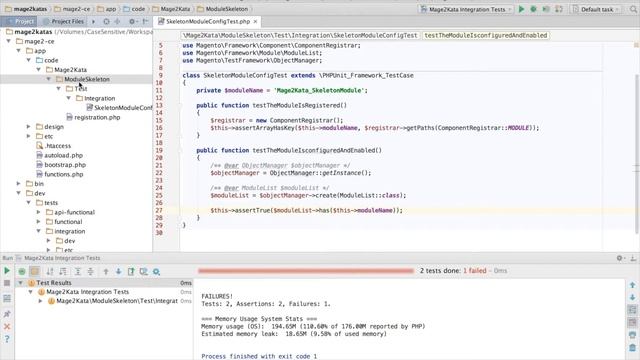Expand Mage2Kata\ModuleSkeleton\Test test node
The width and height of the screenshot is (640, 360).
40,301
